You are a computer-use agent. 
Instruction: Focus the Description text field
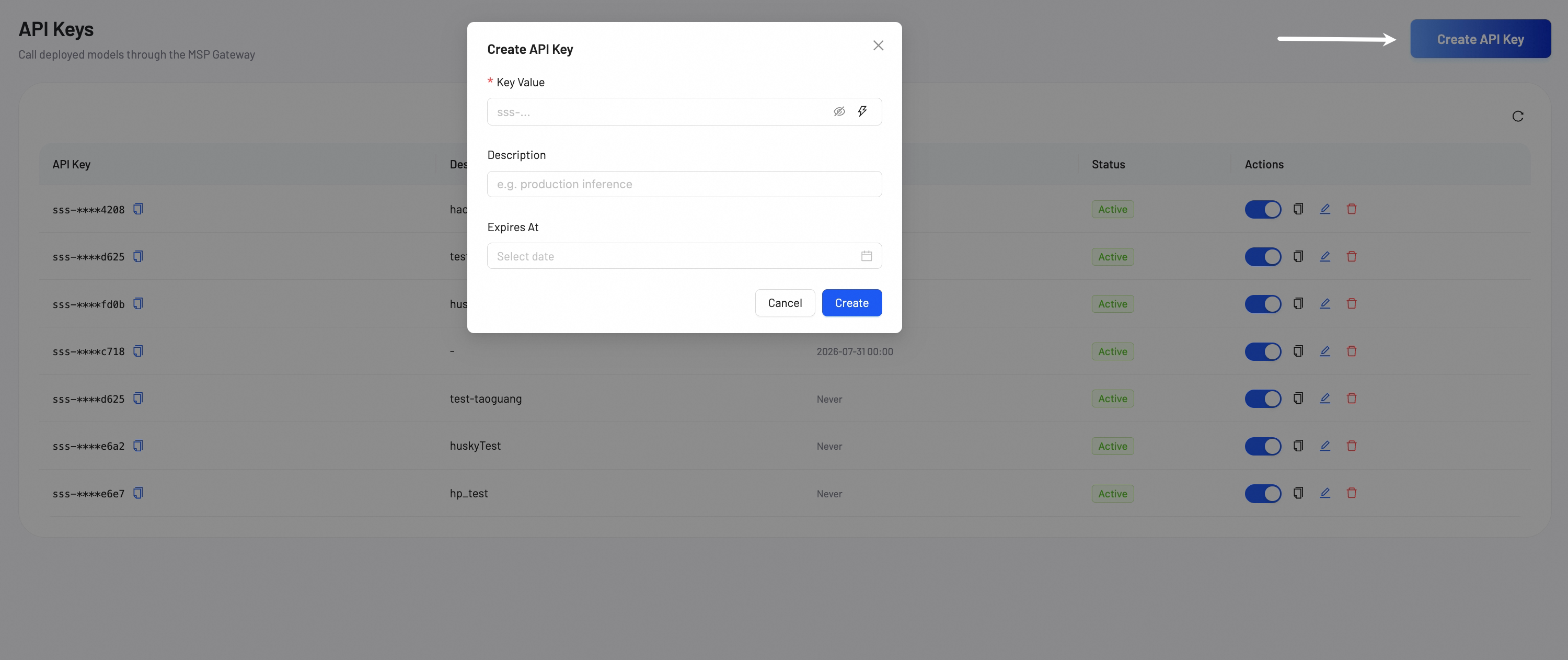684,184
